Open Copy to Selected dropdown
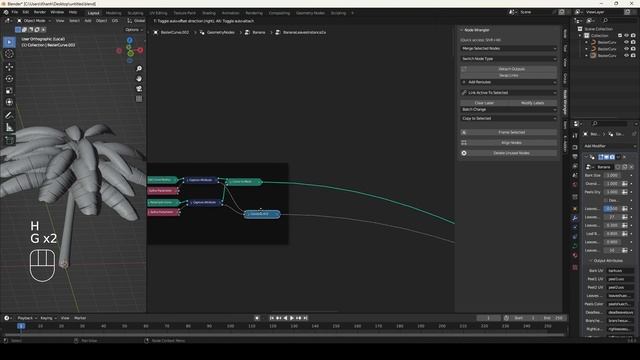The width and height of the screenshot is (640, 360). [x=509, y=118]
